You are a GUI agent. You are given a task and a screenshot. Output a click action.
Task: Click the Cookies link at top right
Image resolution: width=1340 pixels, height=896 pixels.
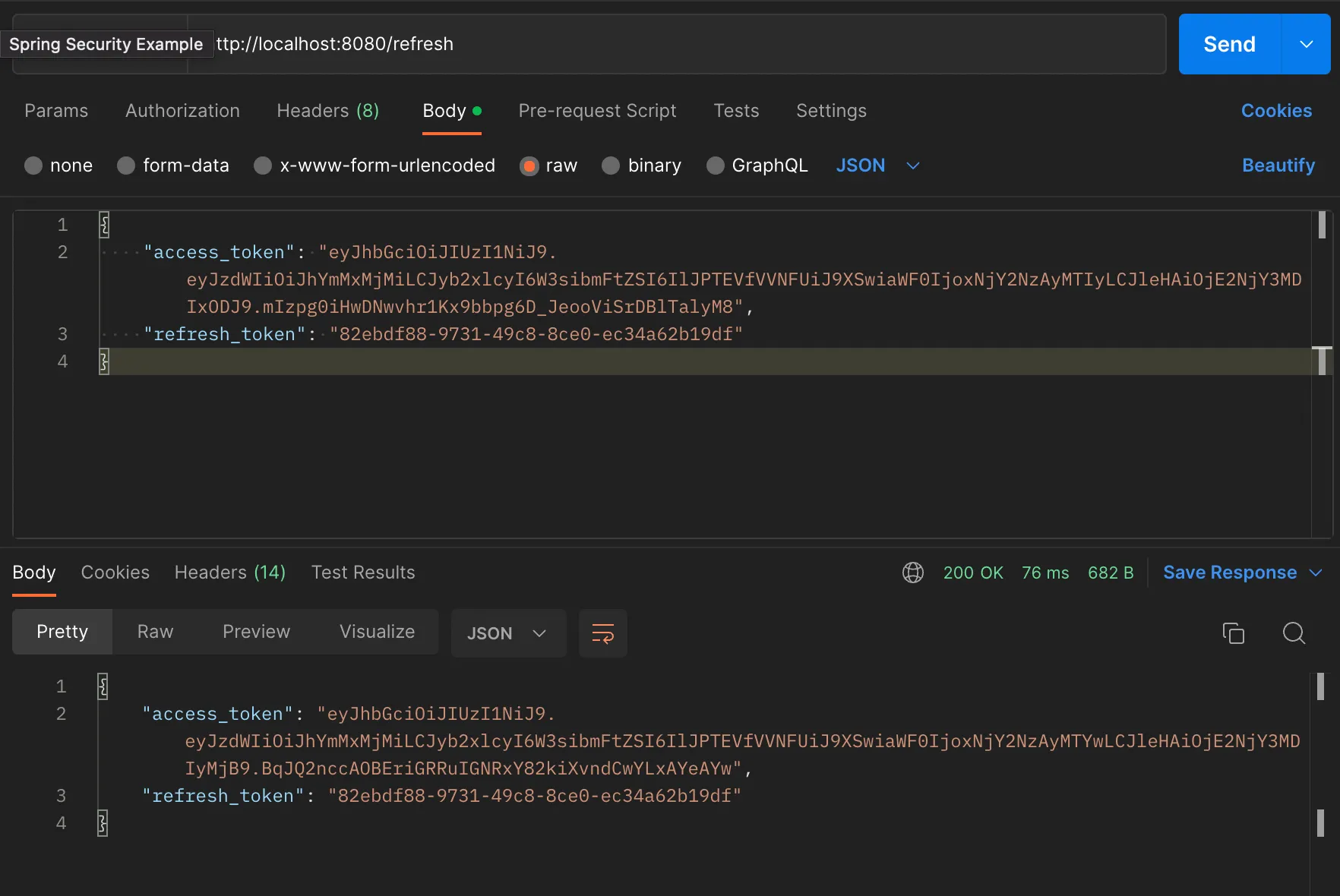[x=1276, y=111]
